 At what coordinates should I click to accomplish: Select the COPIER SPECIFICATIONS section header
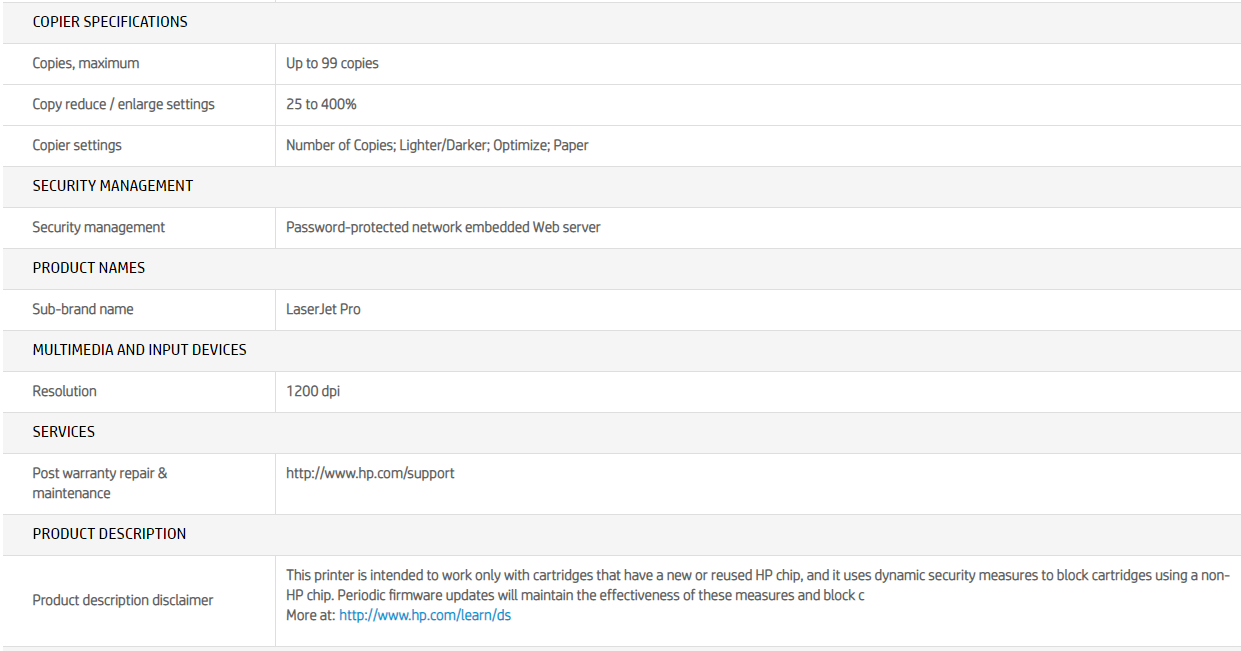tap(110, 22)
